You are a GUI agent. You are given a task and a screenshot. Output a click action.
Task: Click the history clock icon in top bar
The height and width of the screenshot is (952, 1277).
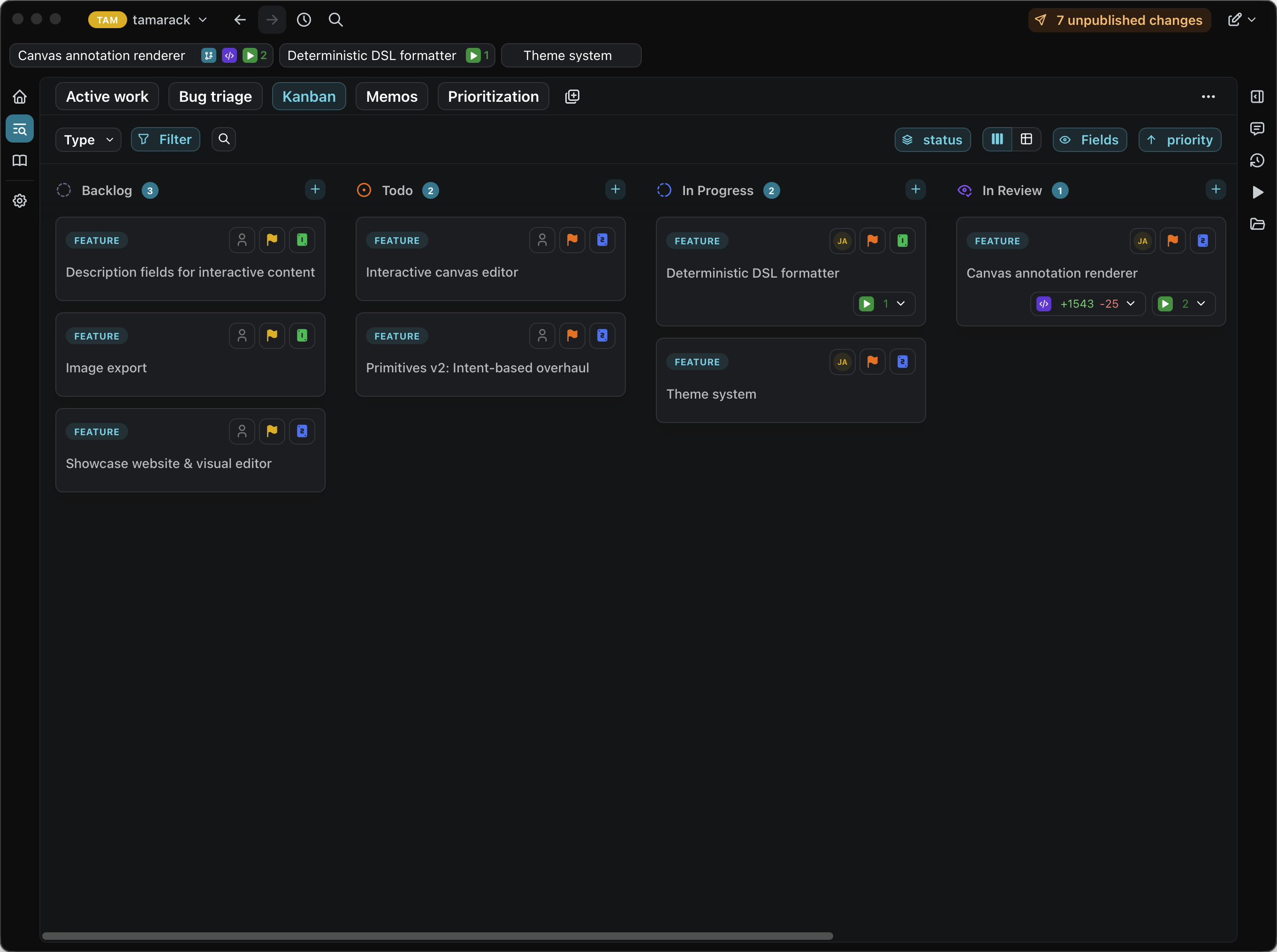(x=304, y=20)
